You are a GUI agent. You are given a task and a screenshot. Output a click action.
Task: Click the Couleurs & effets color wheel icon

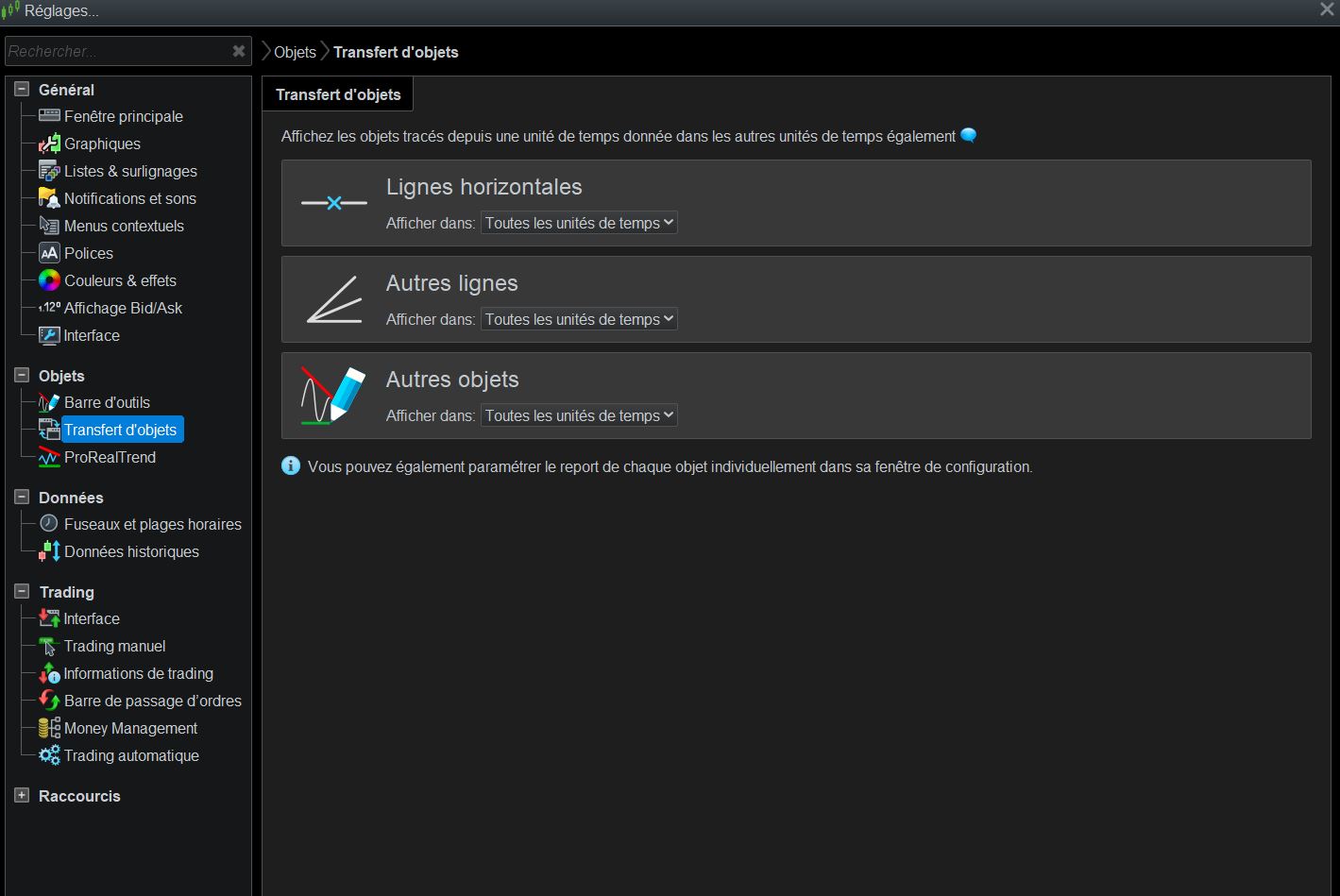49,280
